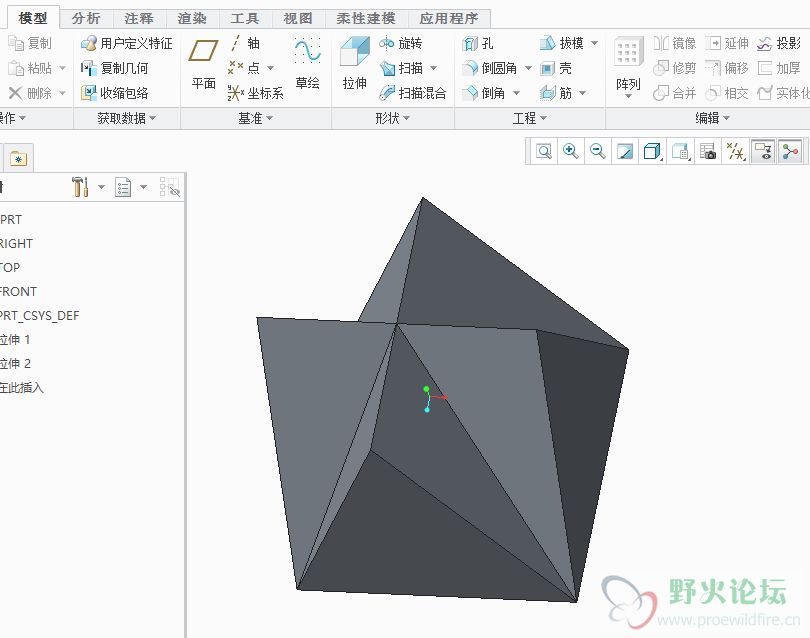This screenshot has height=638, width=810.
Task: Click the 投影 (Project) tool
Action: (x=778, y=43)
